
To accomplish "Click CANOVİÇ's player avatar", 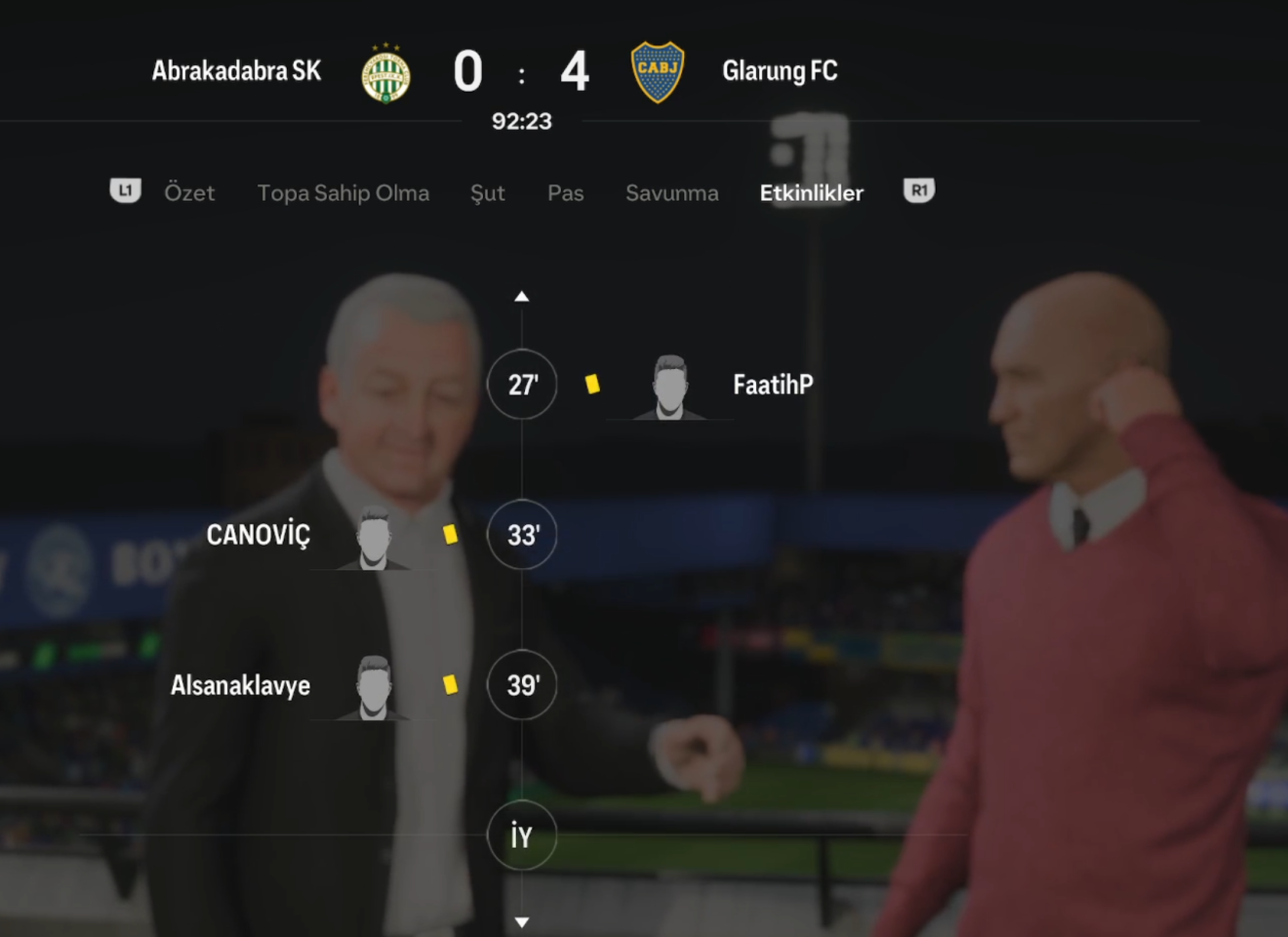I will point(373,538).
